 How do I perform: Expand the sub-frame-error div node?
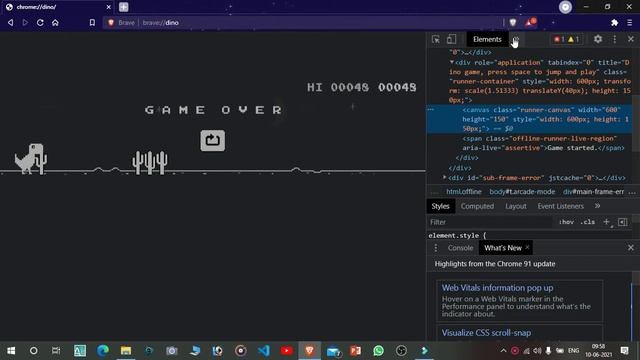(x=444, y=178)
